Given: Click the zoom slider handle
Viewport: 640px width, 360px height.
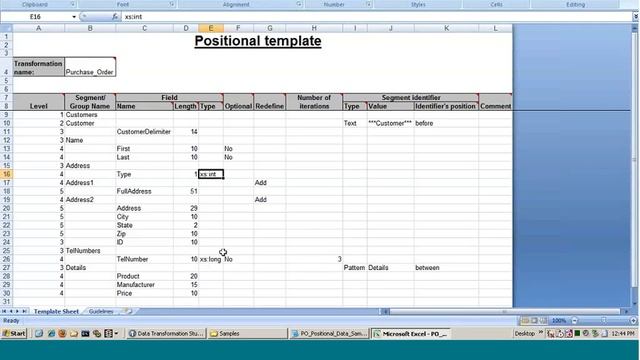Looking at the screenshot, I should [x=604, y=321].
